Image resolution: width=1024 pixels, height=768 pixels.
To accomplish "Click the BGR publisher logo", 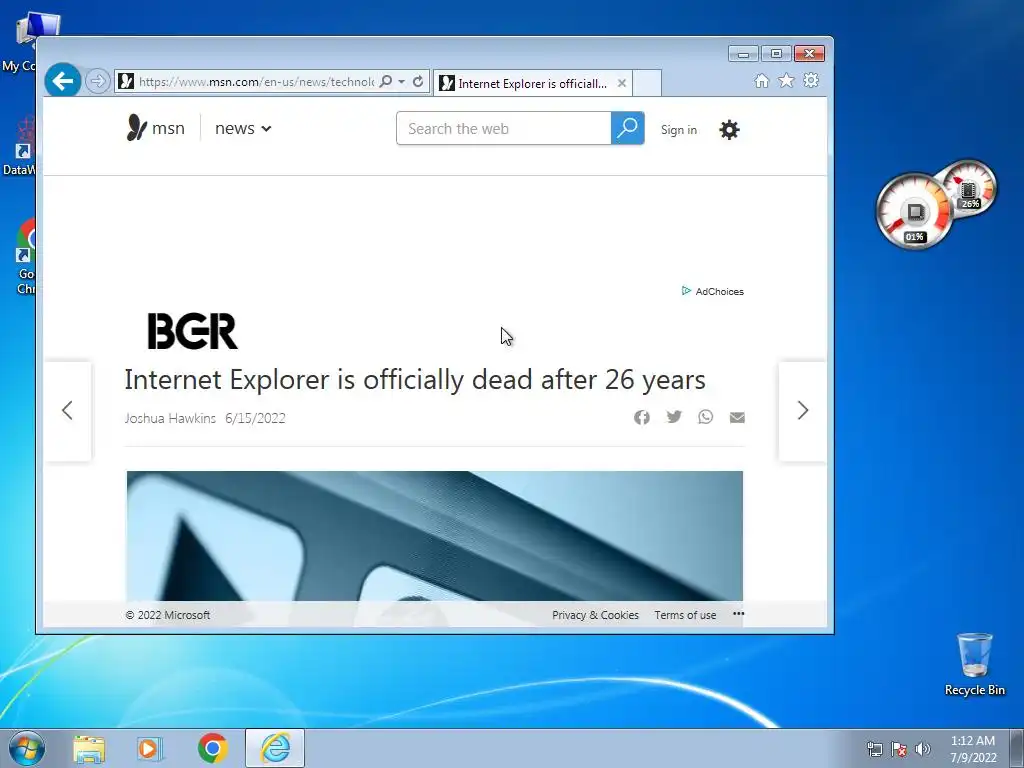I will (193, 331).
